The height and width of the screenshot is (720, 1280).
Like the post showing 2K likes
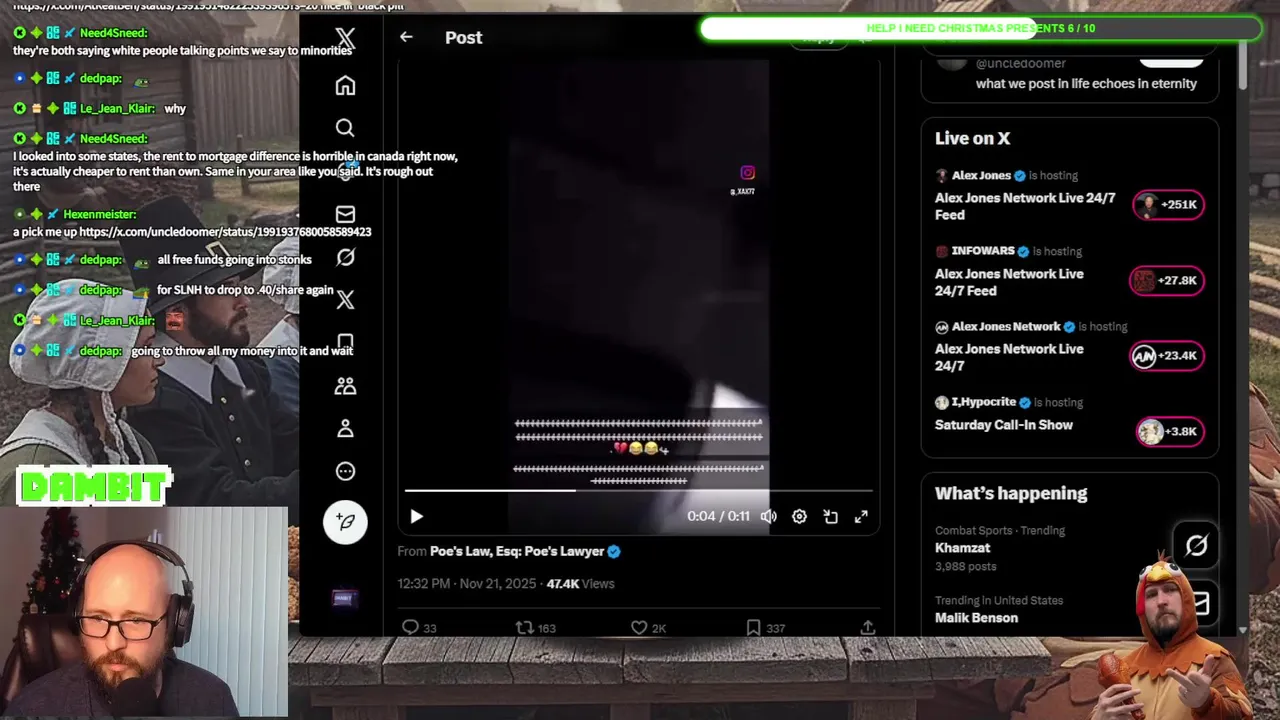click(648, 627)
